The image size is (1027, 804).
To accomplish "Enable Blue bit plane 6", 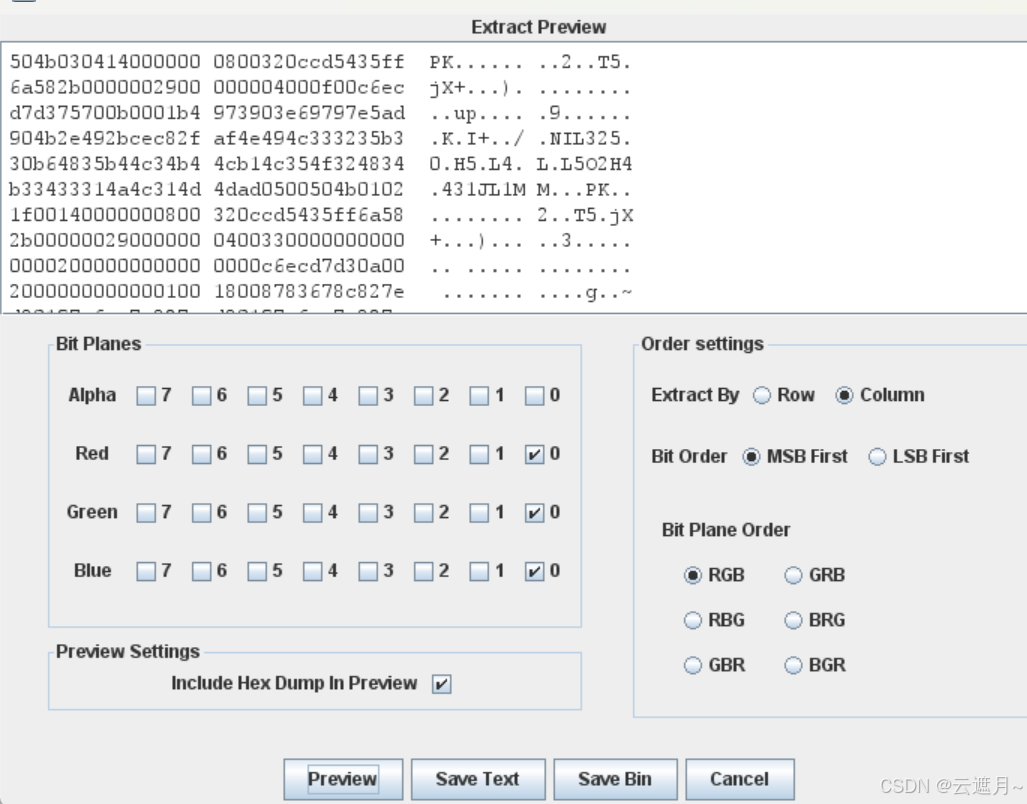I will pyautogui.click(x=201, y=571).
